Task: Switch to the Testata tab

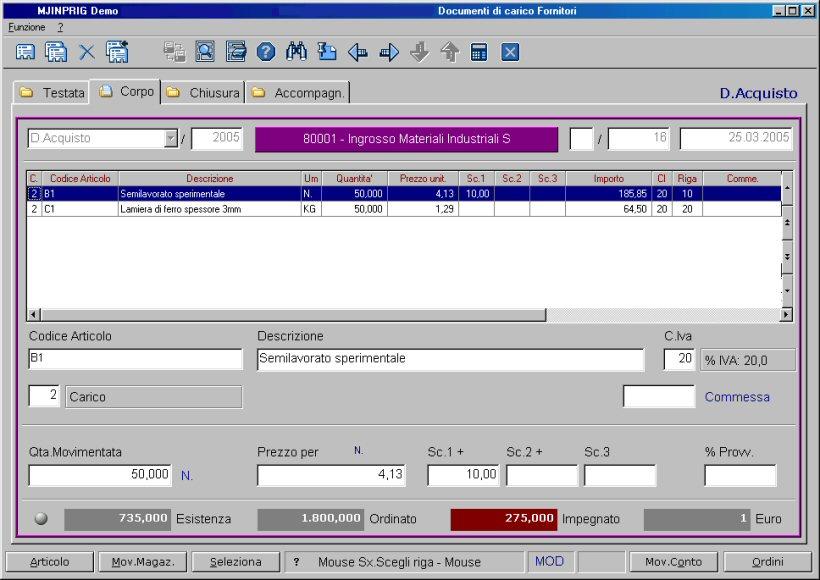Action: 52,93
